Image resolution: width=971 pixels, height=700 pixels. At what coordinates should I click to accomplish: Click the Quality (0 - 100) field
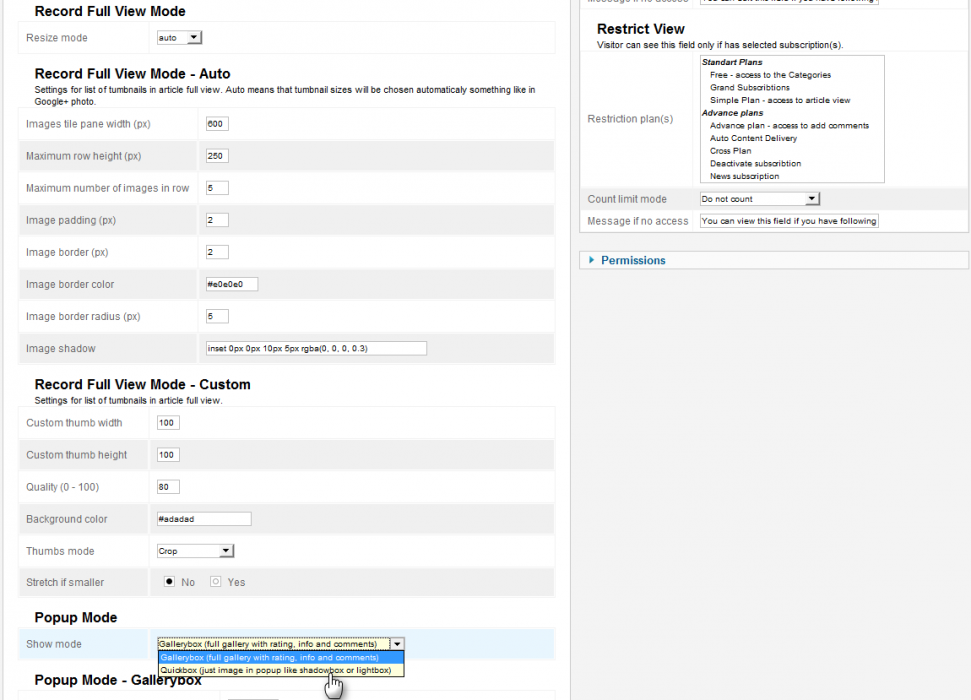tap(168, 487)
